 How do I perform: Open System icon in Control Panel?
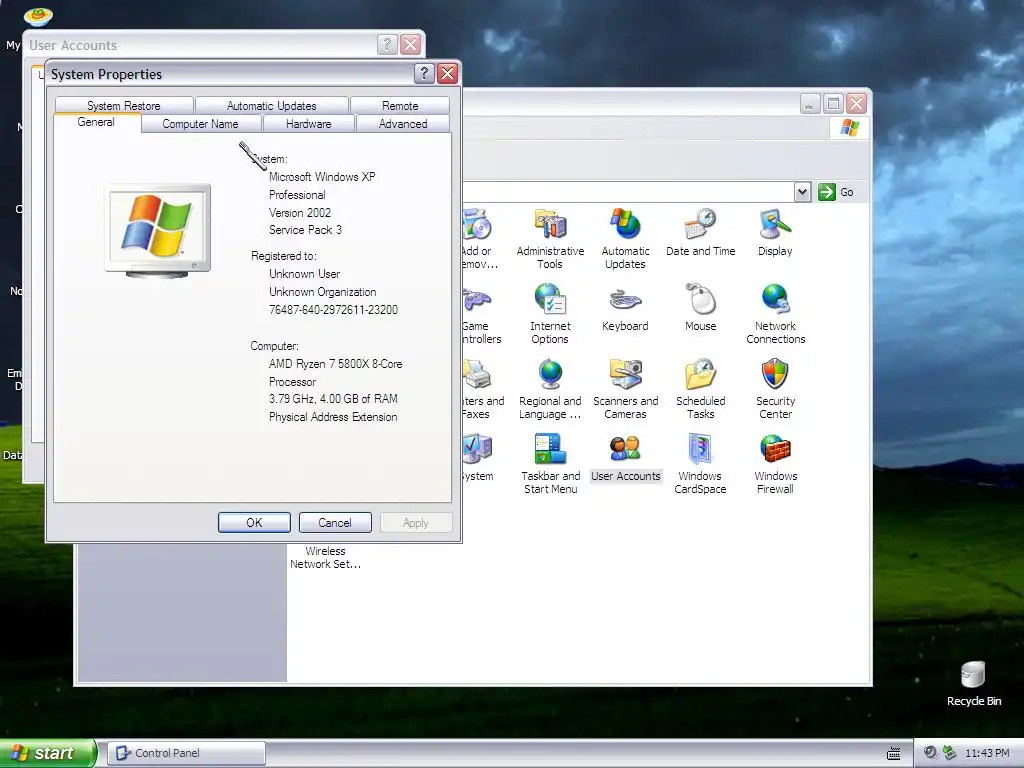477,458
